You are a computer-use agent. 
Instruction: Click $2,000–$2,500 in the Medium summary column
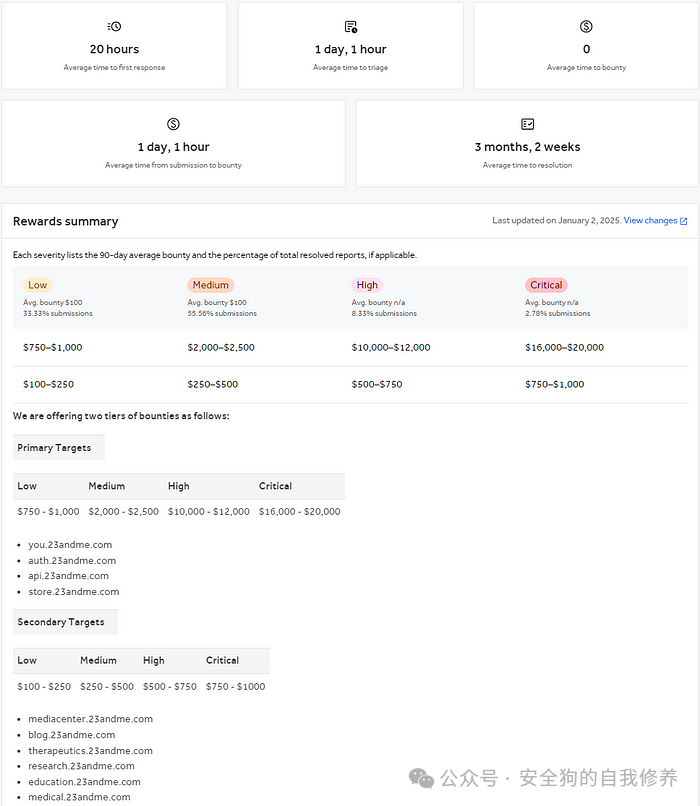point(221,347)
